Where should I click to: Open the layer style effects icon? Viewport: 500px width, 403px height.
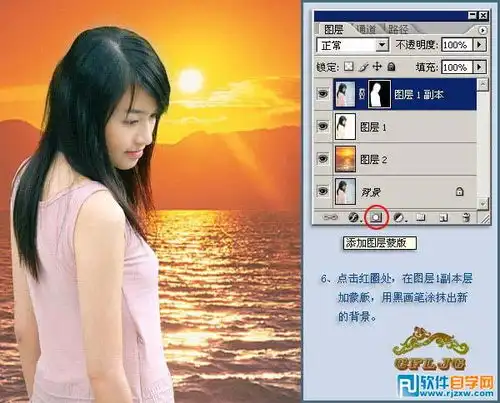point(354,218)
